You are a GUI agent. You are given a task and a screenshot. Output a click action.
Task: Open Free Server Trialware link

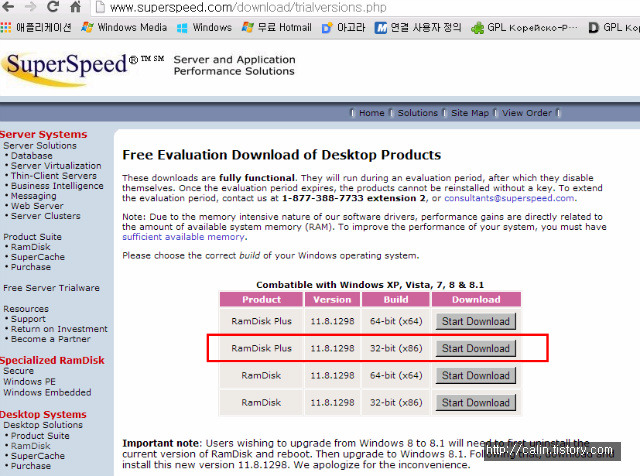pyautogui.click(x=51, y=288)
